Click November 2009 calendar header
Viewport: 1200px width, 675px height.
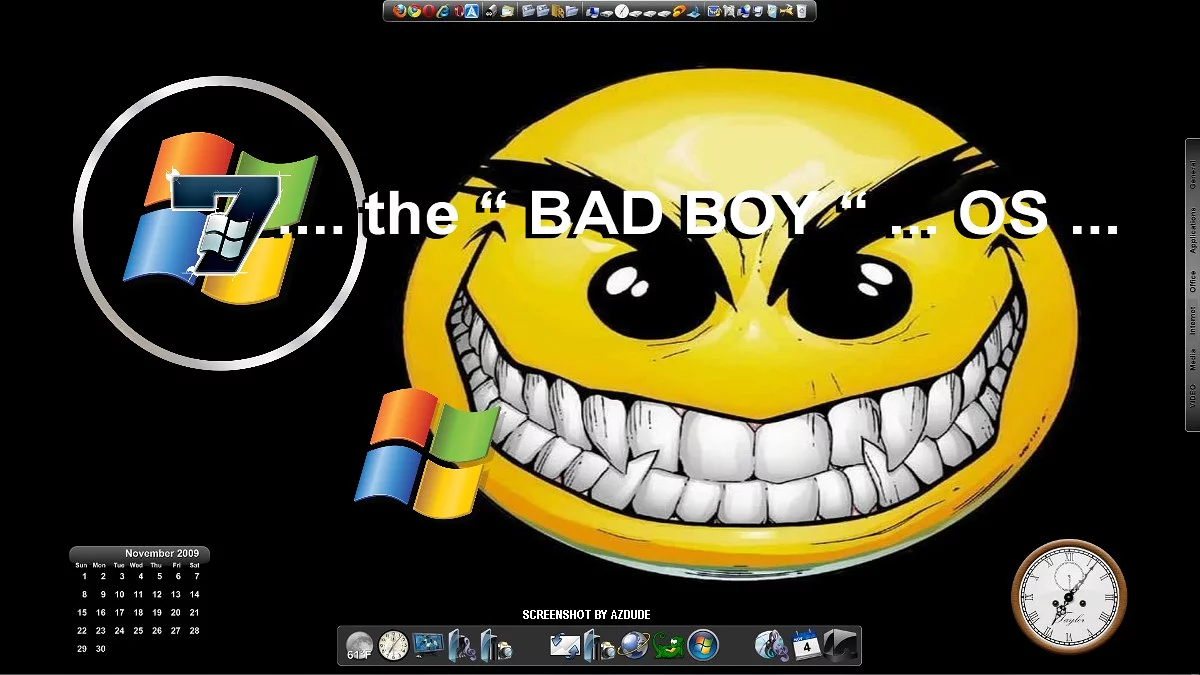coord(161,553)
